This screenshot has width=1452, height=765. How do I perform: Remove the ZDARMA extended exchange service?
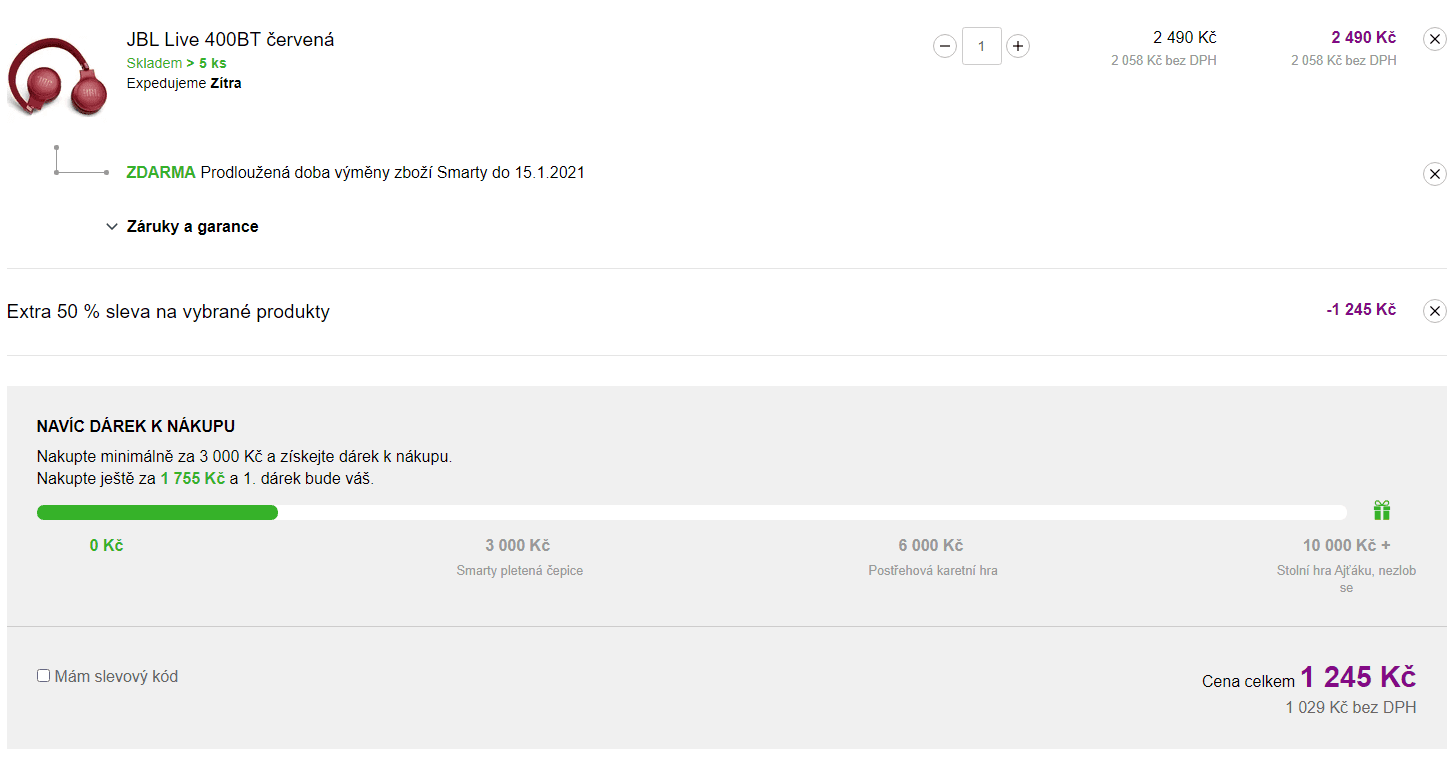click(x=1434, y=174)
